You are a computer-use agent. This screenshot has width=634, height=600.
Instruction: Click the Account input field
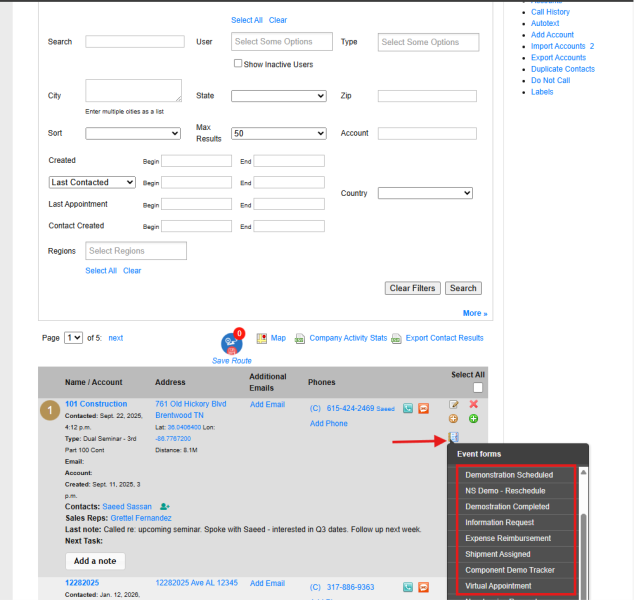[427, 133]
